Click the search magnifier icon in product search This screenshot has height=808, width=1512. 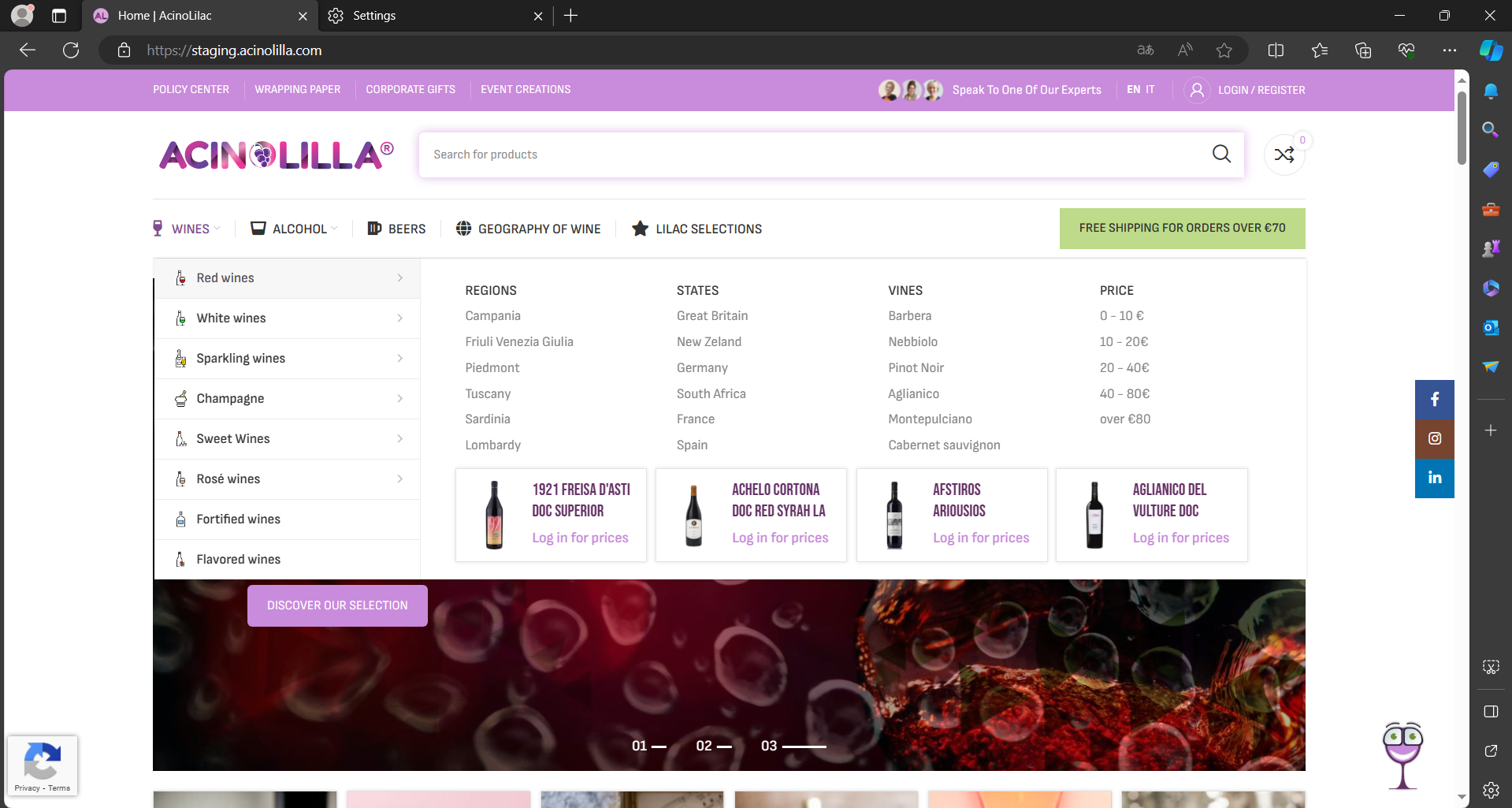[x=1221, y=155]
